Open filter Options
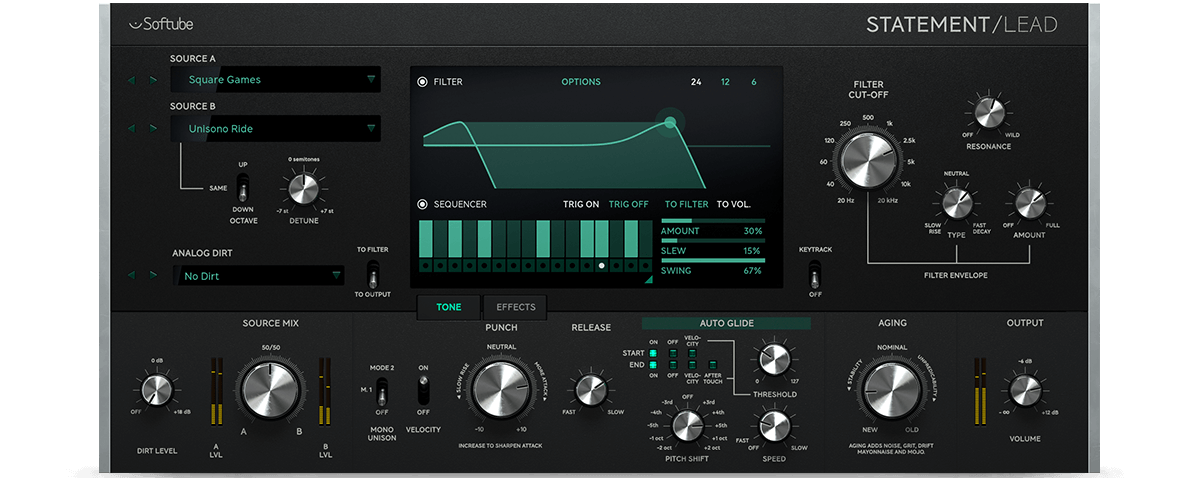Image resolution: width=1200 pixels, height=482 pixels. [581, 82]
